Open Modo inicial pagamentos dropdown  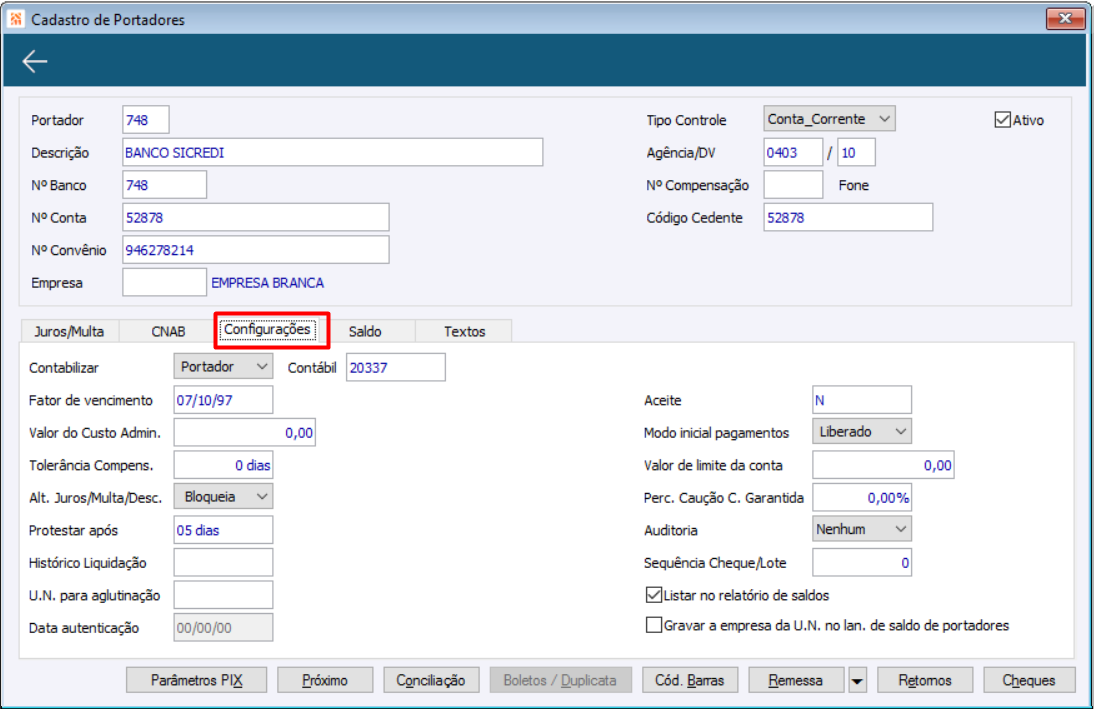862,432
